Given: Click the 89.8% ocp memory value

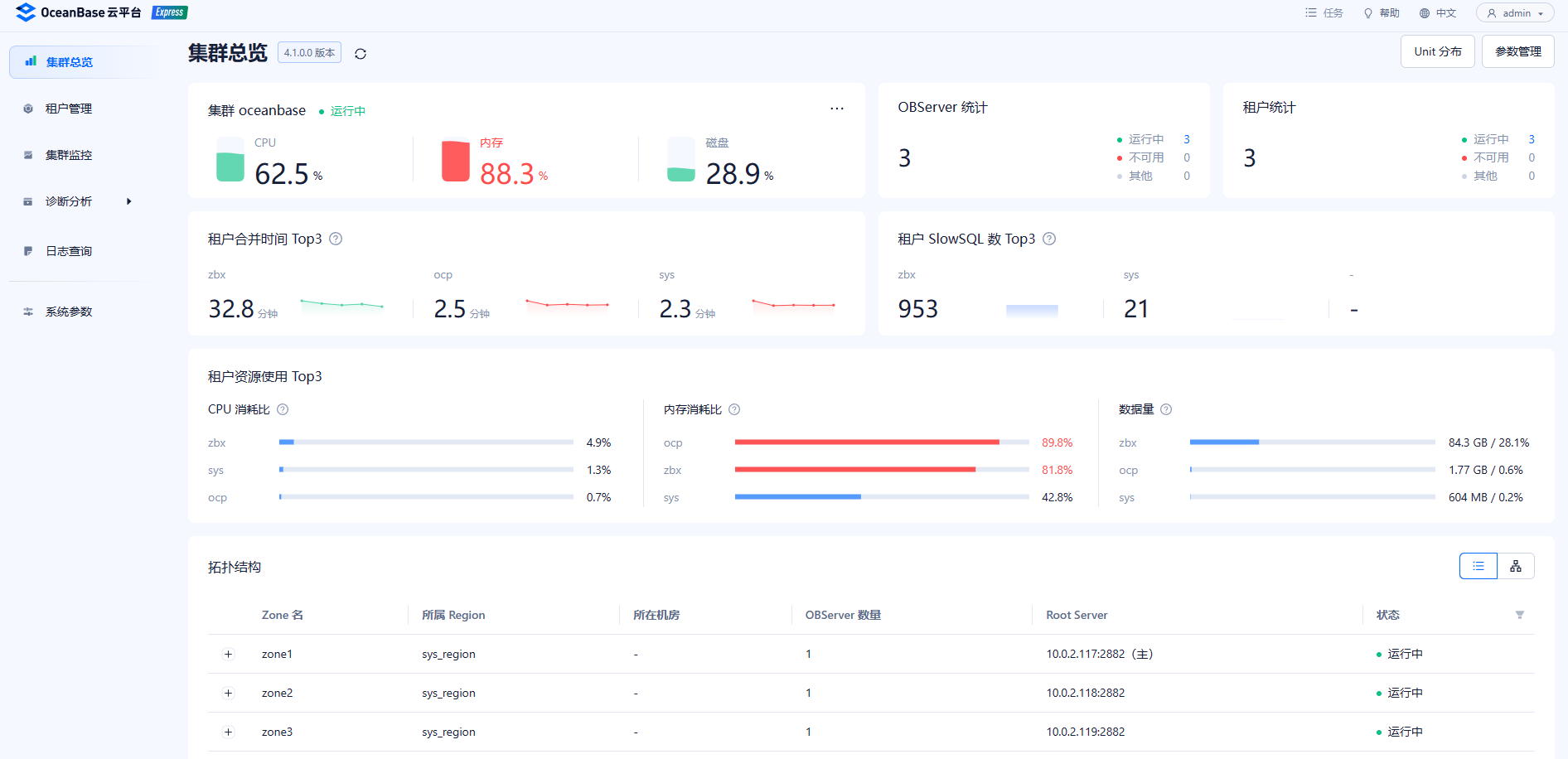Looking at the screenshot, I should (x=1057, y=442).
